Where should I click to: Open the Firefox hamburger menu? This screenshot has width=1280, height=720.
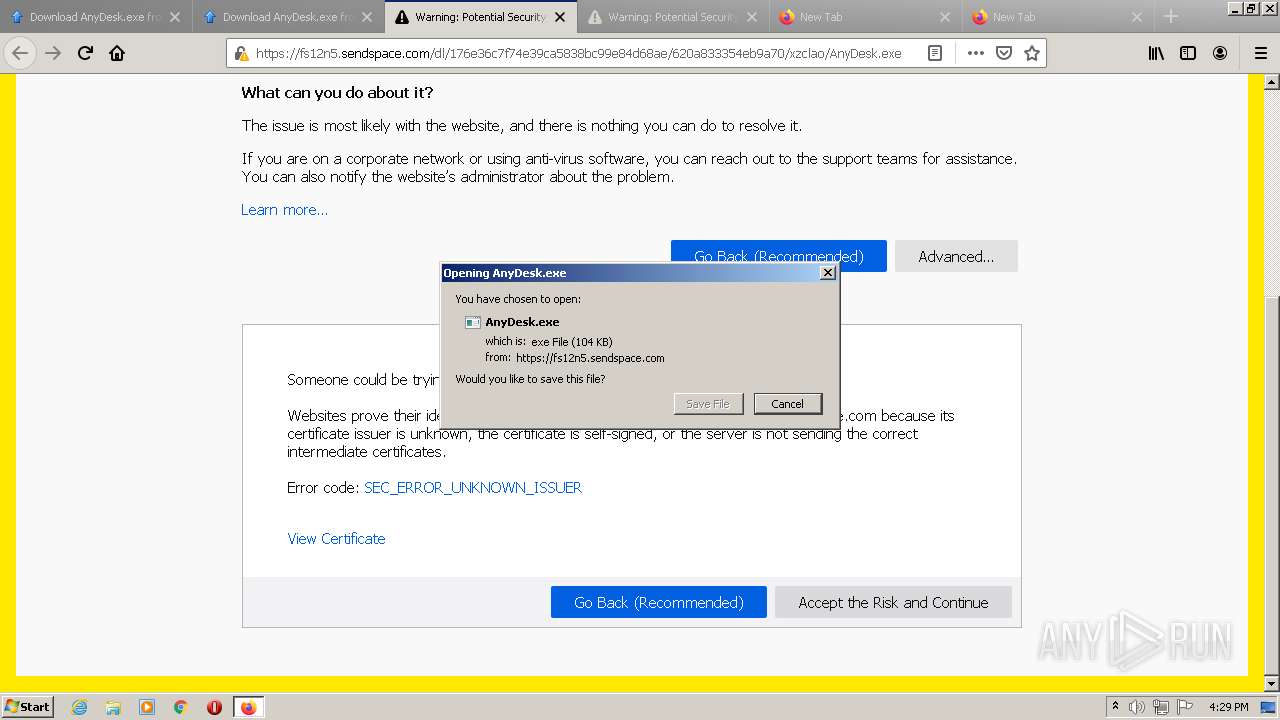click(x=1260, y=53)
